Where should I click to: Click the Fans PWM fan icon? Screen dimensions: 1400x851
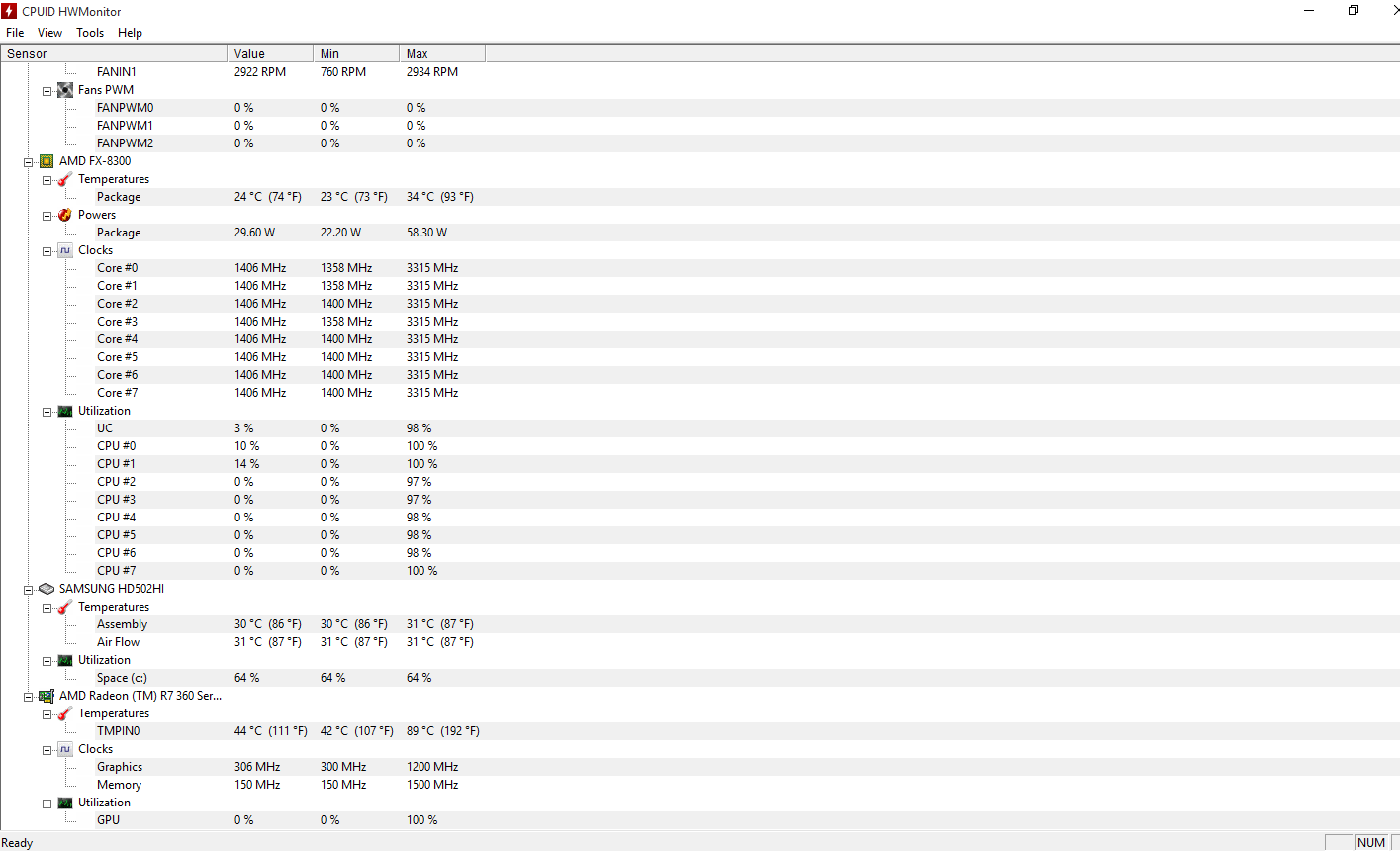pyautogui.click(x=65, y=90)
